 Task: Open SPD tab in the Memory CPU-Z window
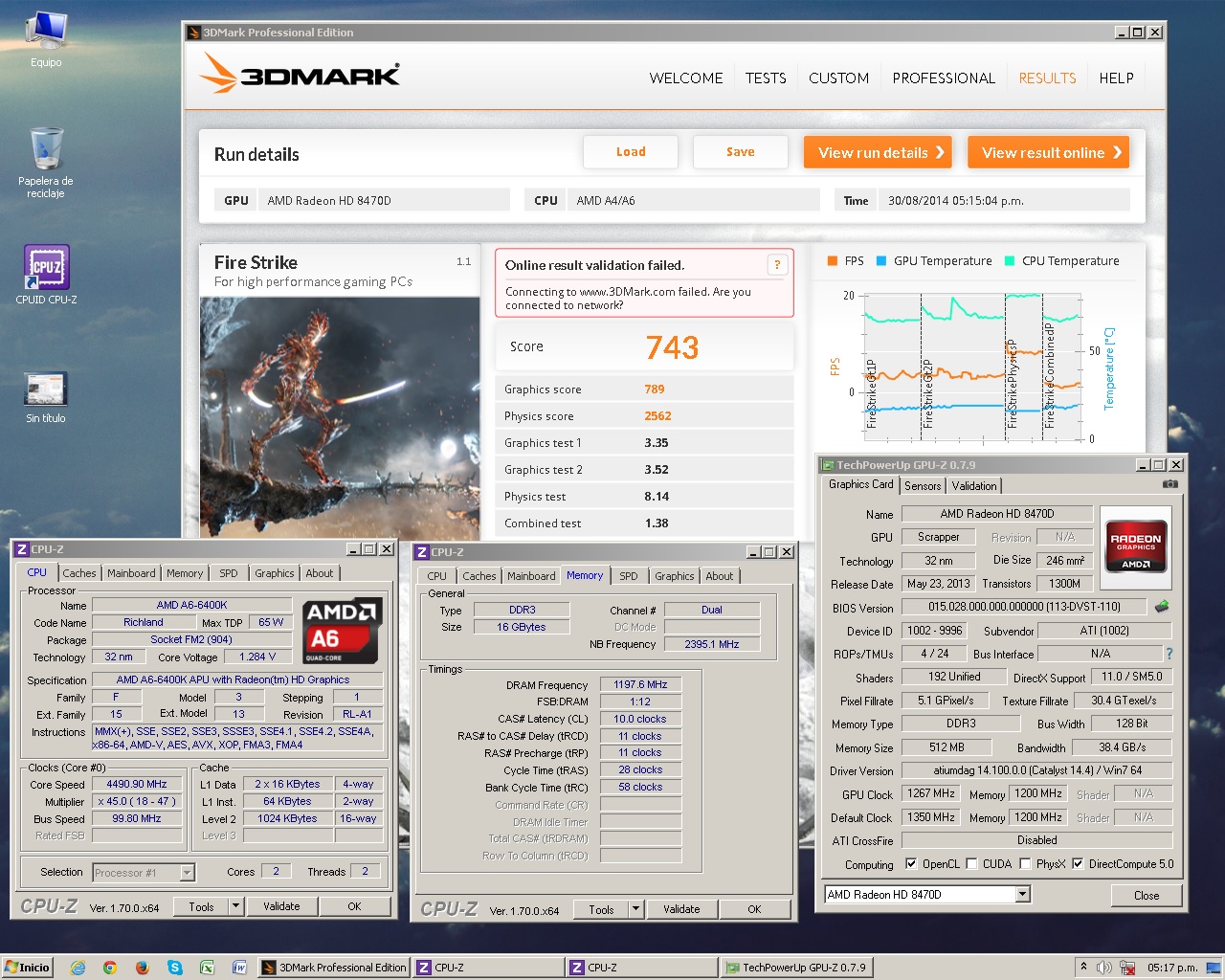[628, 576]
